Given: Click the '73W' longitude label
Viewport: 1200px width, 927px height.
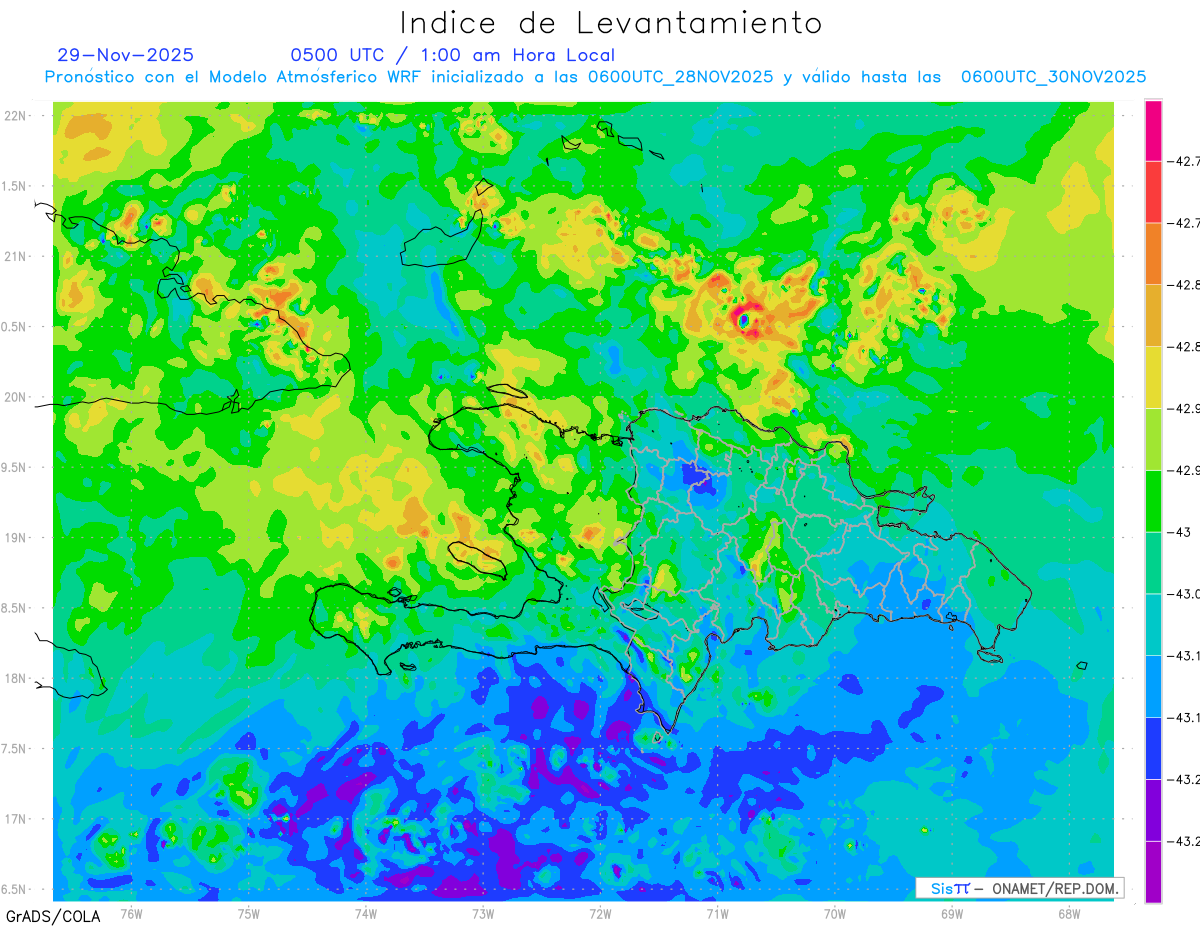Looking at the screenshot, I should [x=483, y=913].
